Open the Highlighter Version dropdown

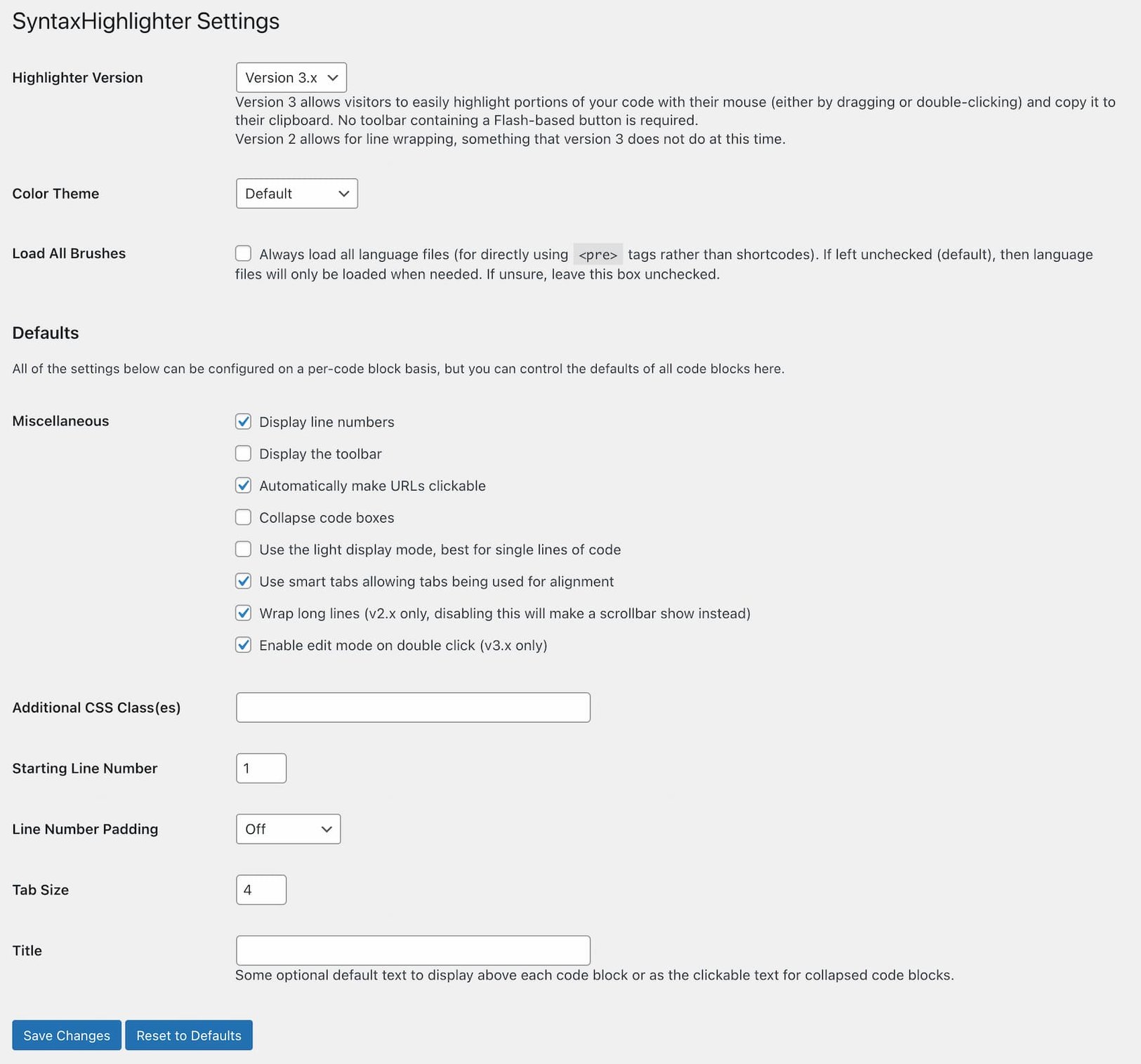click(291, 77)
